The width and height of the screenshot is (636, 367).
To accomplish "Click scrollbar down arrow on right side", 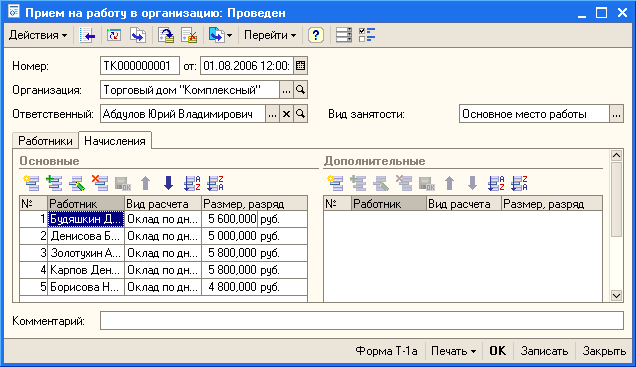I will coord(617,295).
